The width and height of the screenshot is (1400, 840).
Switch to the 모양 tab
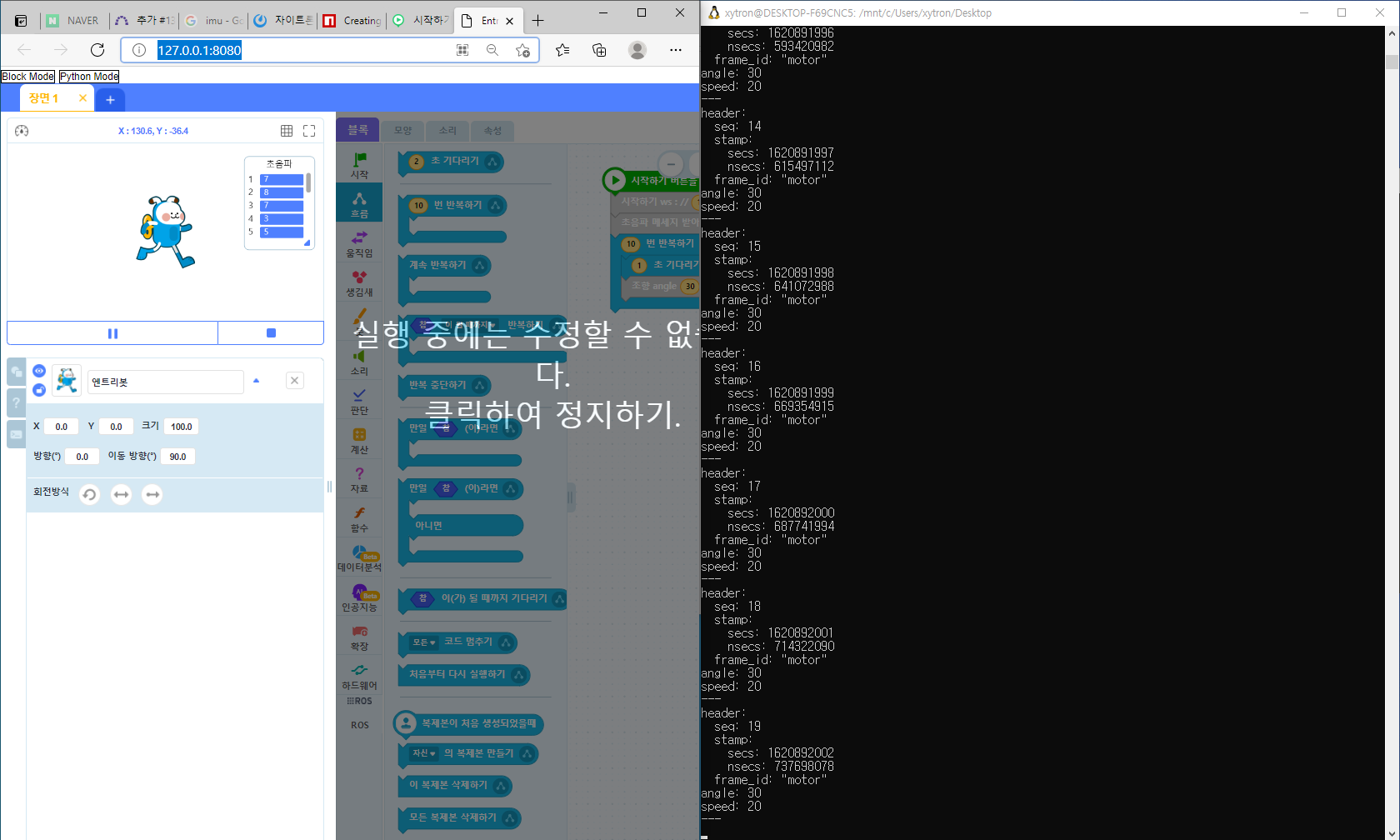point(402,131)
